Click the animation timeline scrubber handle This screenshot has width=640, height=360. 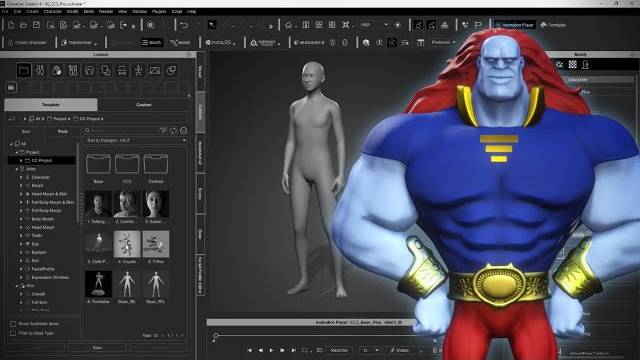216,336
